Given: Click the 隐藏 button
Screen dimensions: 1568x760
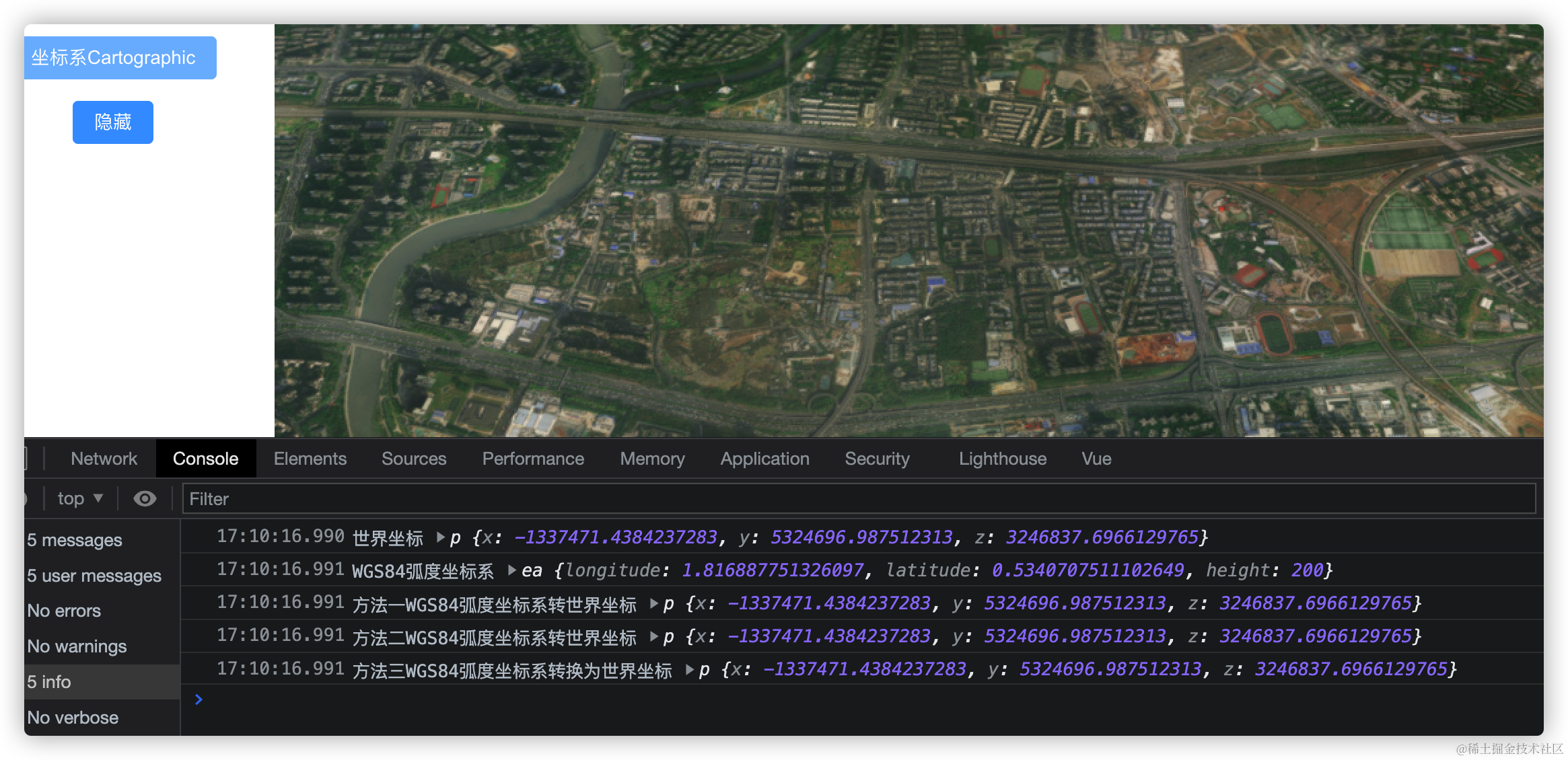Looking at the screenshot, I should (112, 122).
